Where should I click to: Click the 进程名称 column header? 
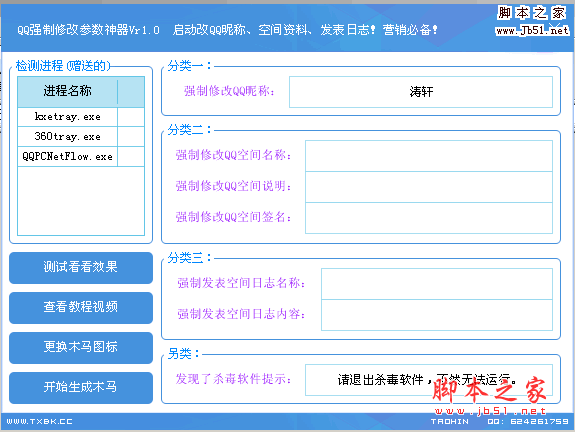point(67,91)
